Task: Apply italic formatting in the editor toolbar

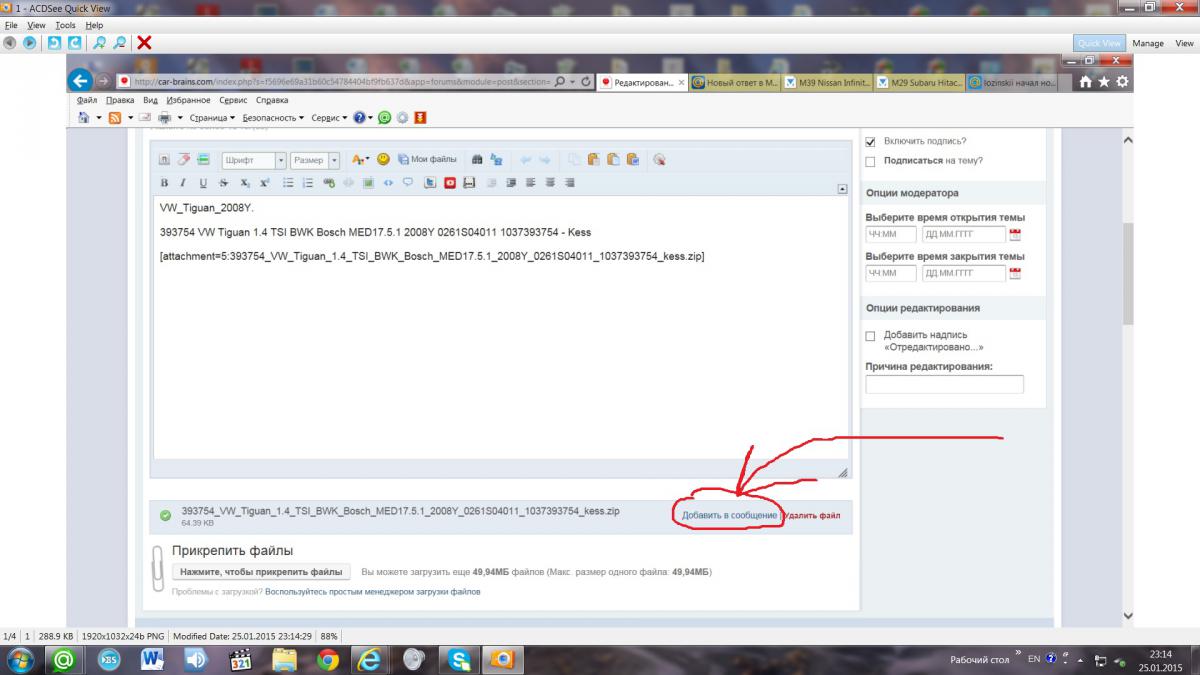Action: point(183,183)
